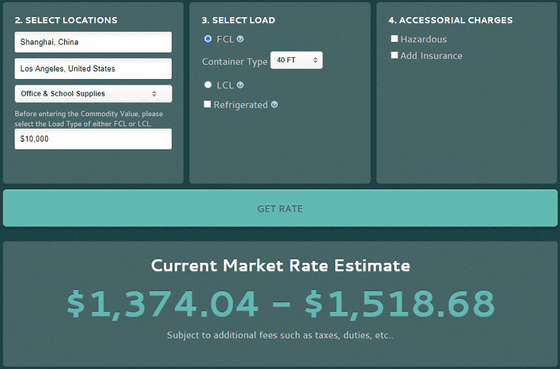The width and height of the screenshot is (560, 369).
Task: Click the GET RATE button
Action: pyautogui.click(x=280, y=208)
